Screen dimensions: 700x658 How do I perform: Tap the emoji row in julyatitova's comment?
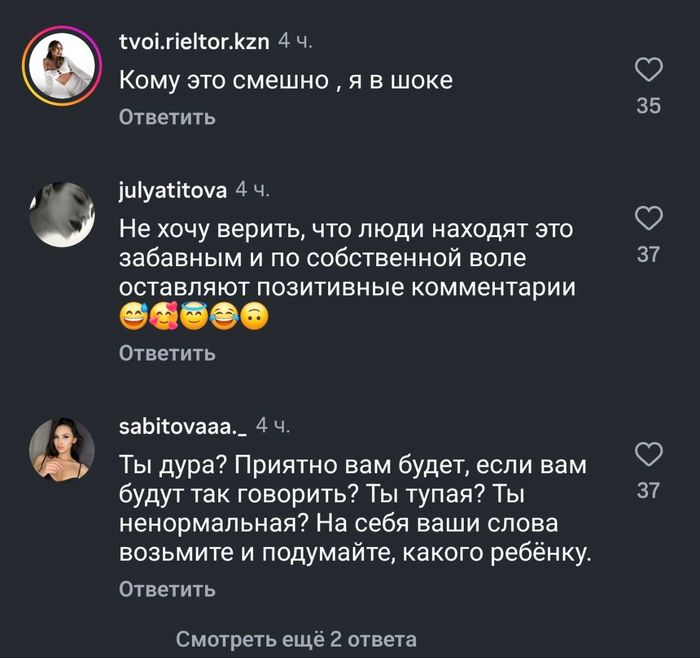194,318
